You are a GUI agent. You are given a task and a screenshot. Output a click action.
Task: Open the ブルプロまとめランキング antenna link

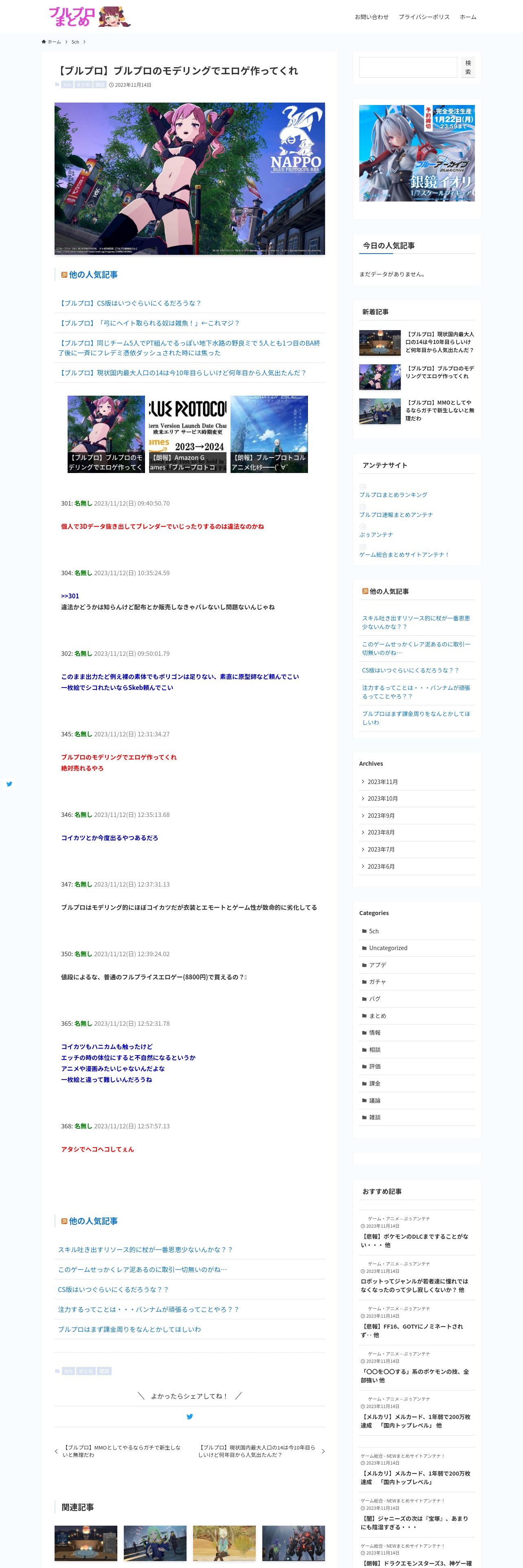coord(393,495)
